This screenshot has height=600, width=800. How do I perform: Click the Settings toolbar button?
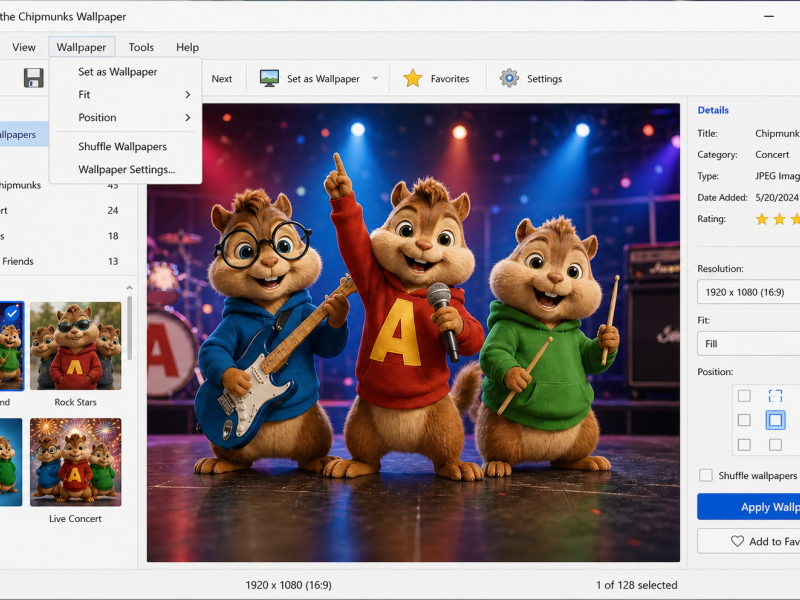click(531, 79)
